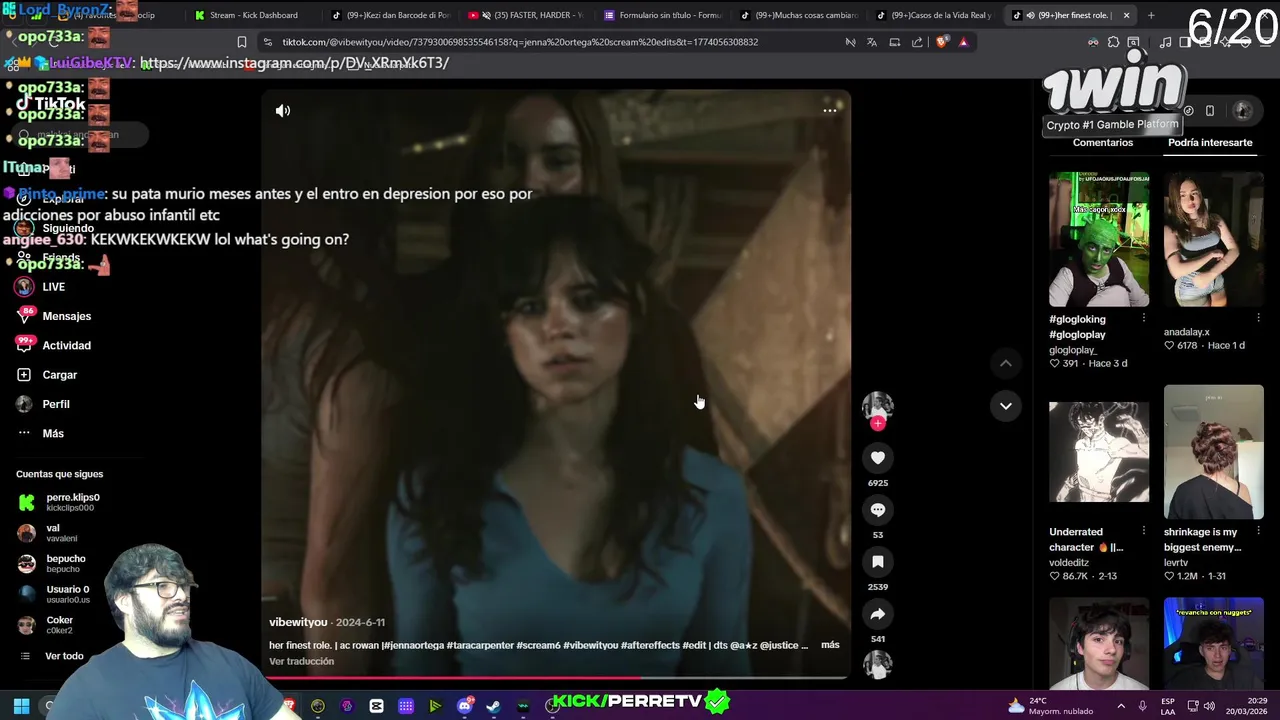This screenshot has height=720, width=1280.
Task: Open Steam from the taskbar
Action: 493,706
